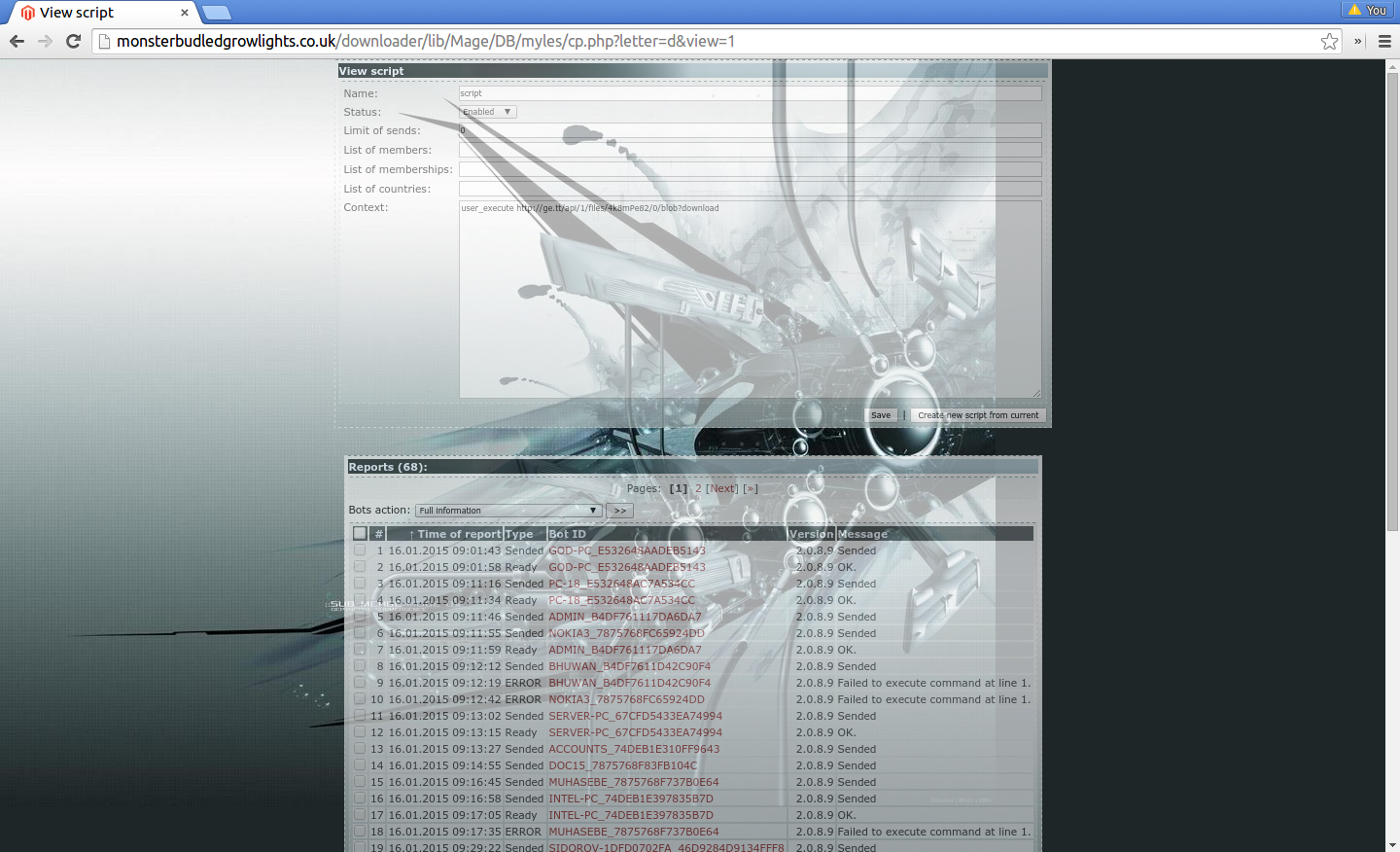Click into the 'List of countries' field
Image resolution: width=1400 pixels, height=852 pixels.
point(750,189)
